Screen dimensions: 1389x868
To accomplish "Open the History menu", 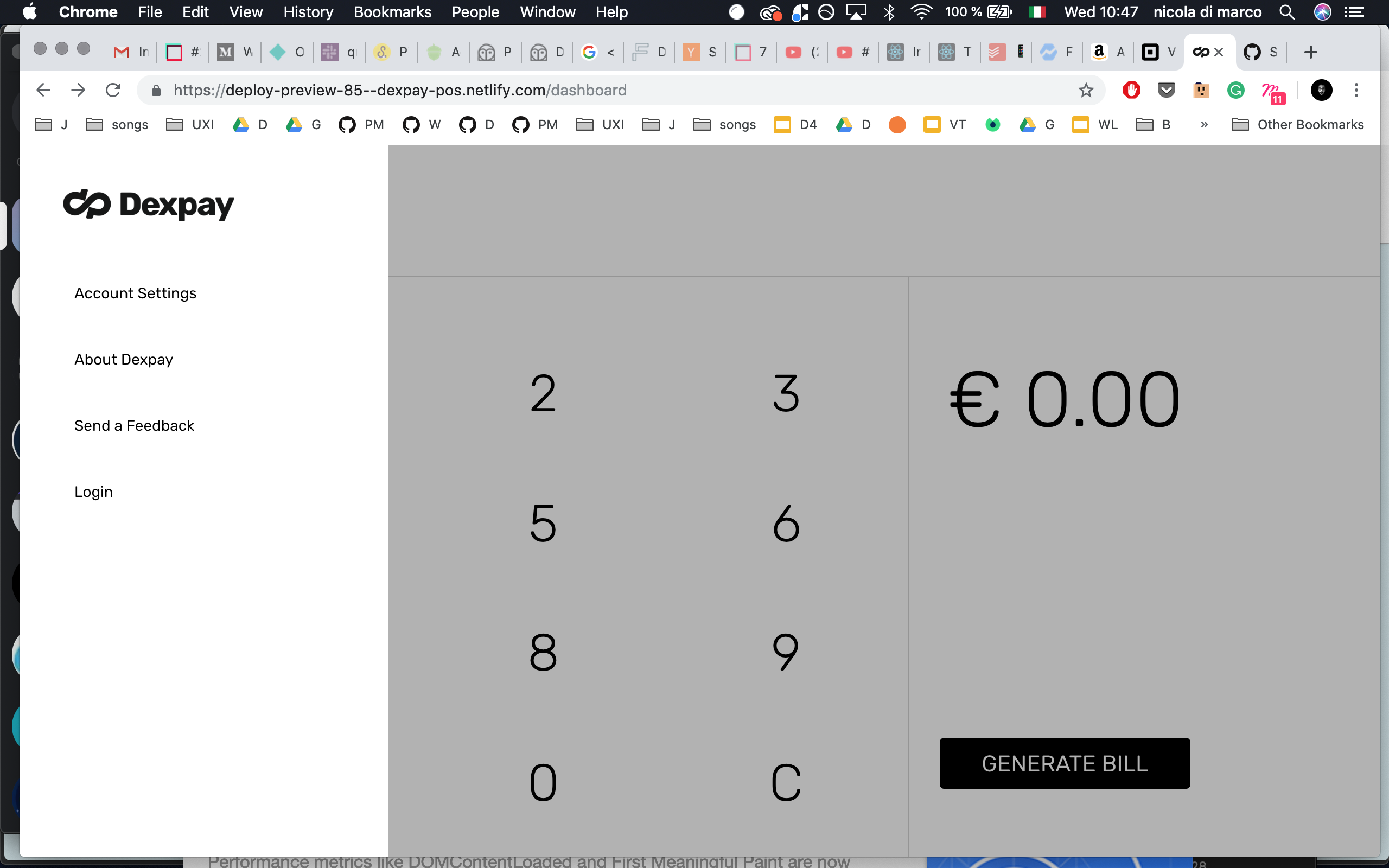I will (x=308, y=12).
